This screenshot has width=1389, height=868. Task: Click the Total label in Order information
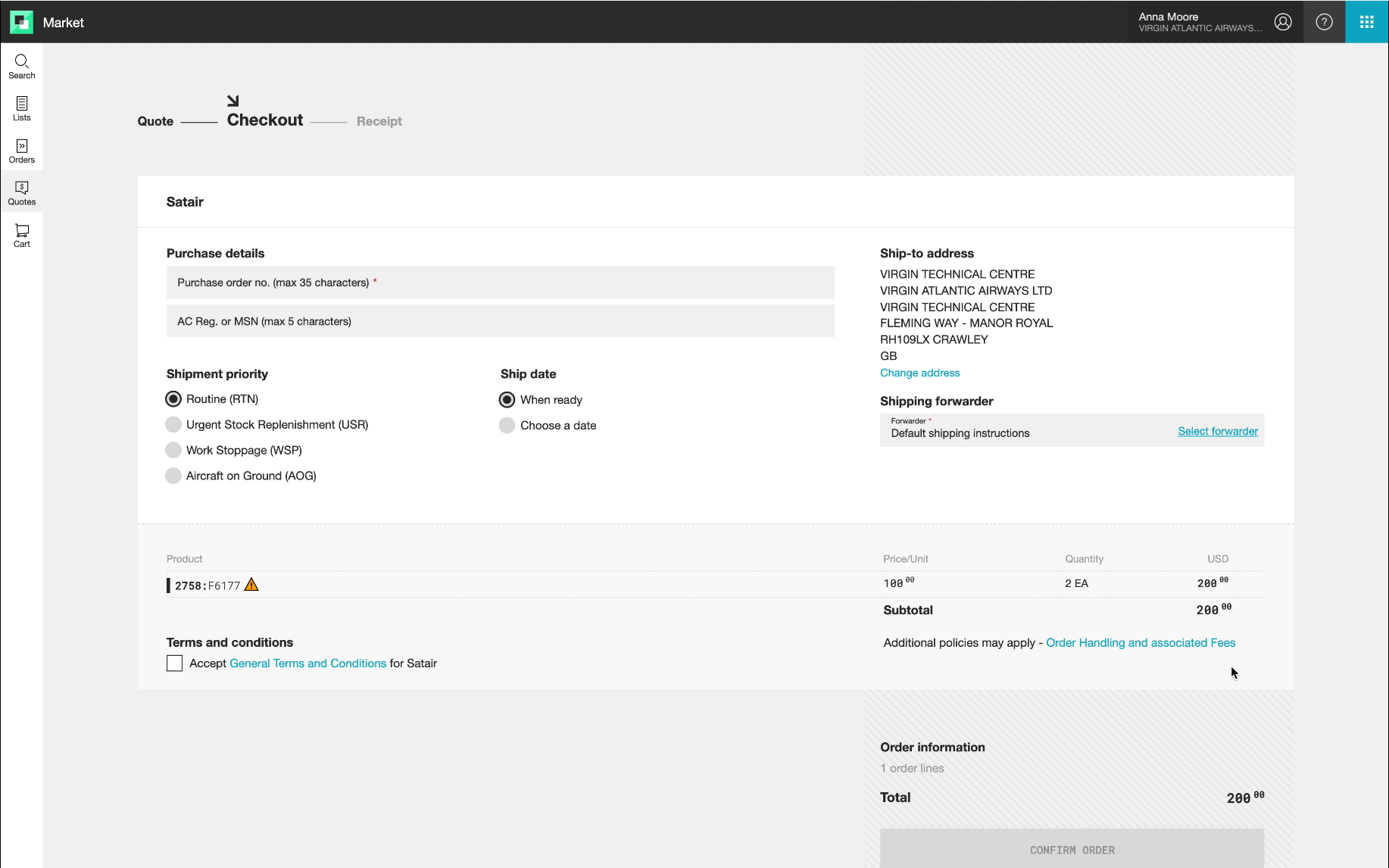click(895, 798)
